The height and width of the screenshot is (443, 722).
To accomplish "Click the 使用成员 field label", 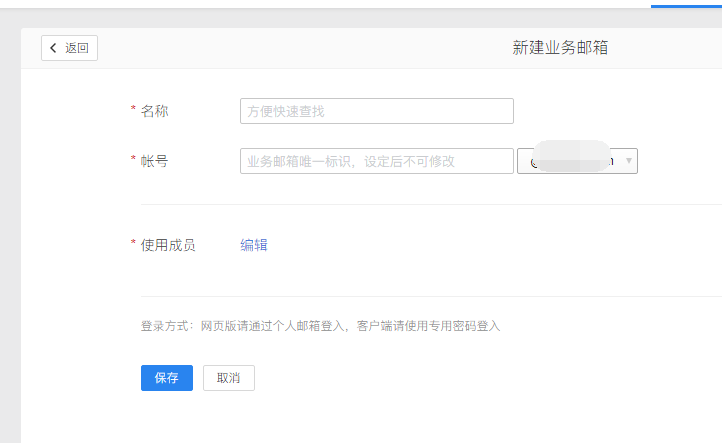I will pos(168,245).
